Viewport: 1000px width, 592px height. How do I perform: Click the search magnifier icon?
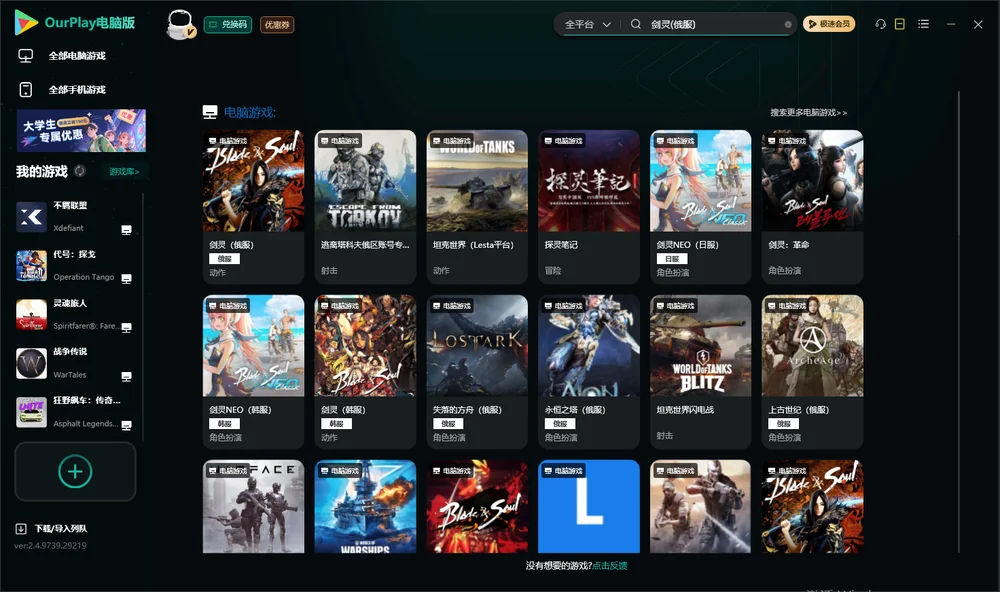[636, 24]
